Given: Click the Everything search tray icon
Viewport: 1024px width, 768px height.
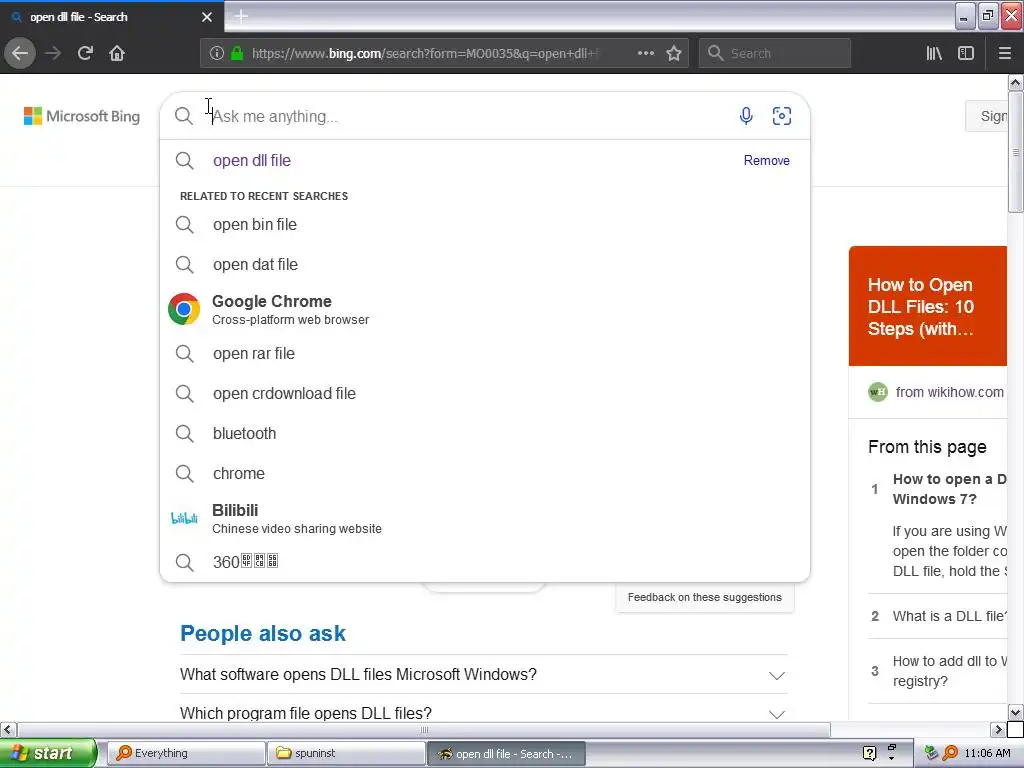Looking at the screenshot, I should pos(951,754).
